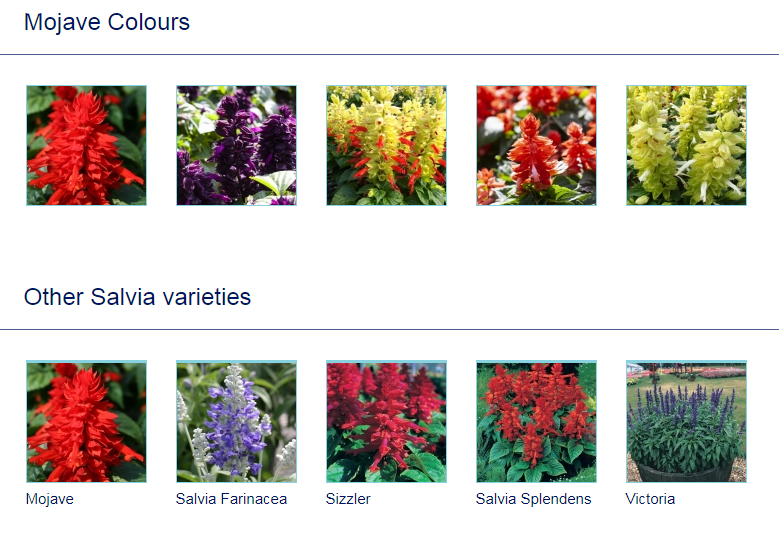Click the Victoria label link

click(650, 499)
